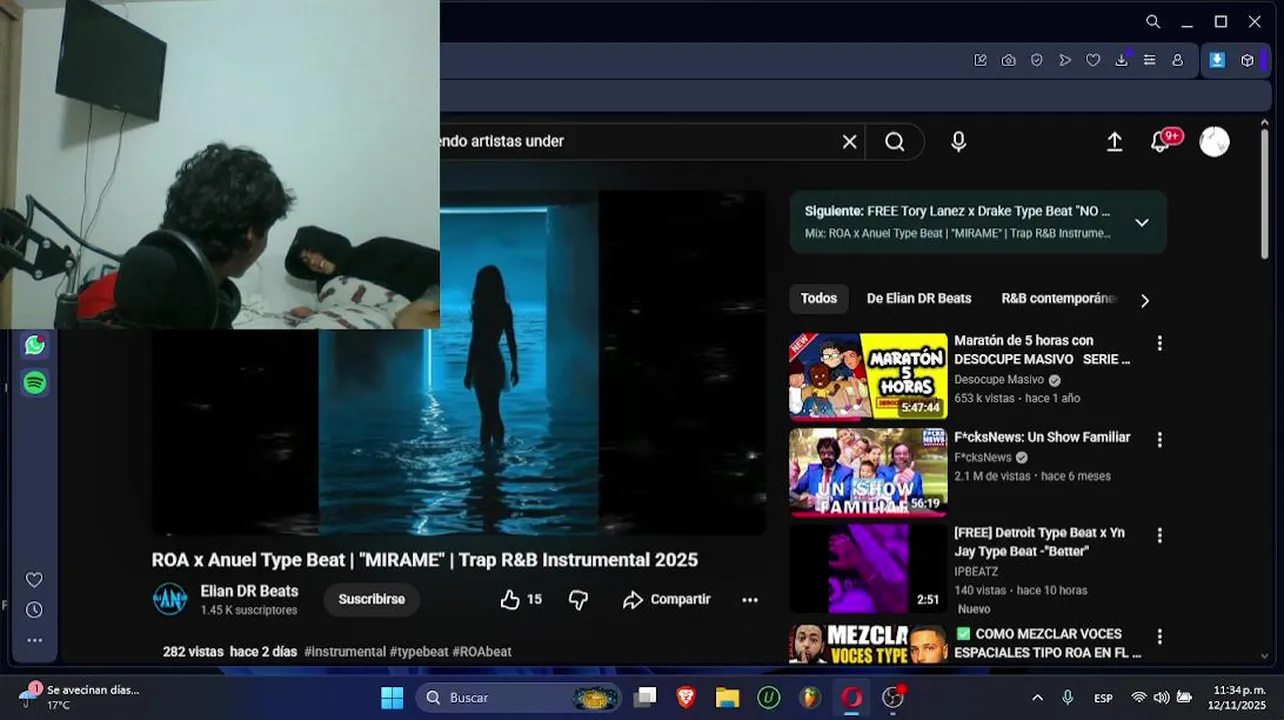The width and height of the screenshot is (1284, 720).
Task: Select the Todos filter chip
Action: tap(818, 298)
